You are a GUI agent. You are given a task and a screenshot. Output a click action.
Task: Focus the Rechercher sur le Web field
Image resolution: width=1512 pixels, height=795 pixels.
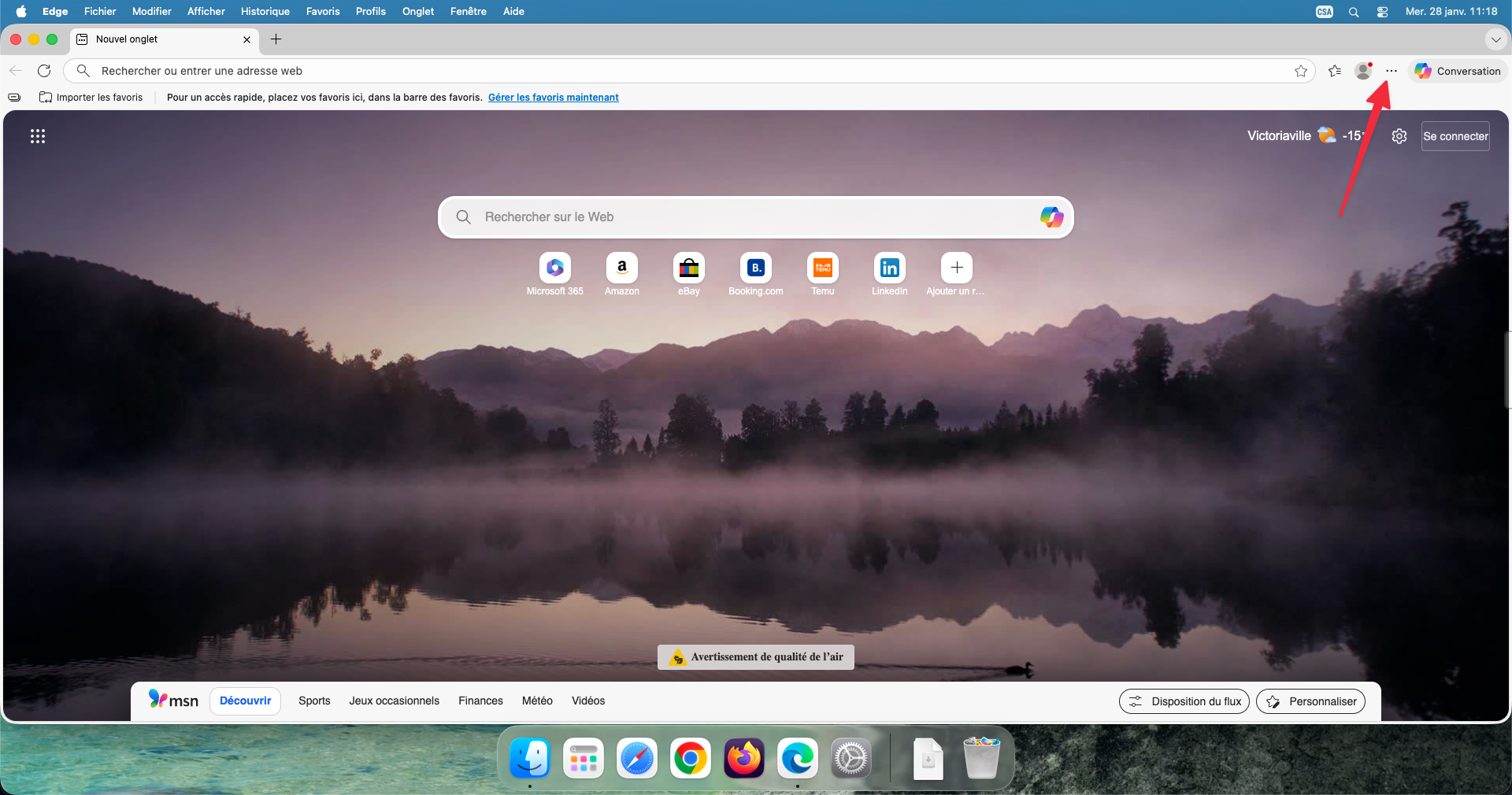click(756, 217)
